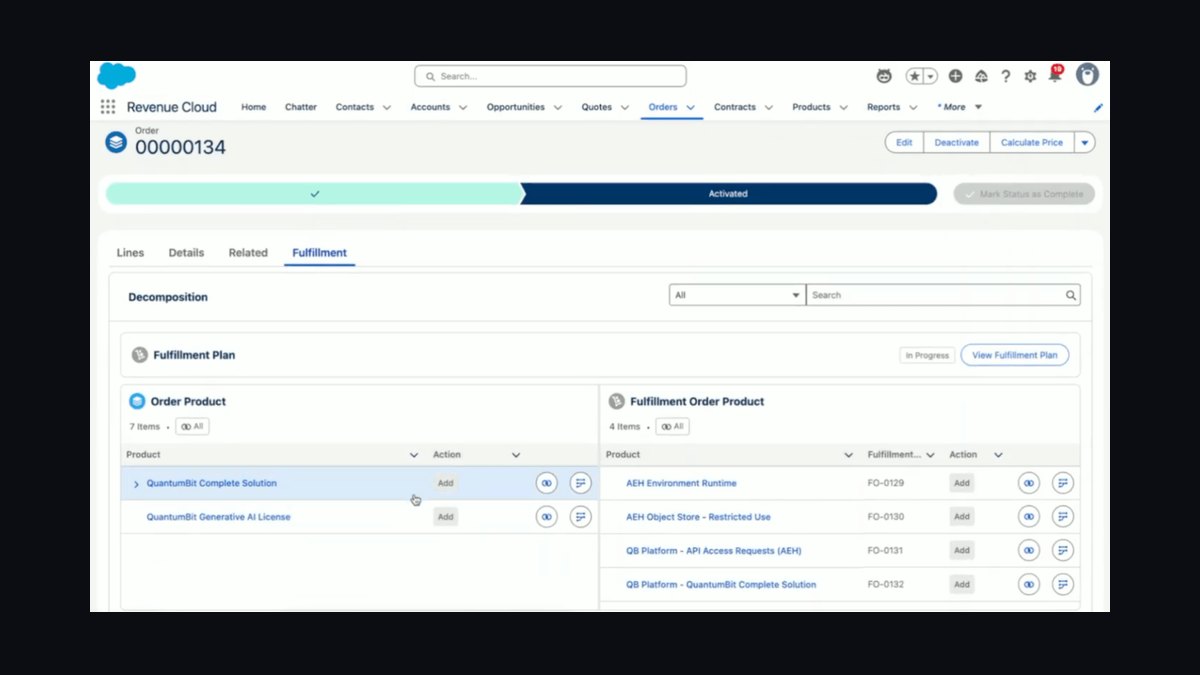Click details icon for QuantumBit Complete Solution
Screen dimensions: 1200x675
pyautogui.click(x=581, y=483)
